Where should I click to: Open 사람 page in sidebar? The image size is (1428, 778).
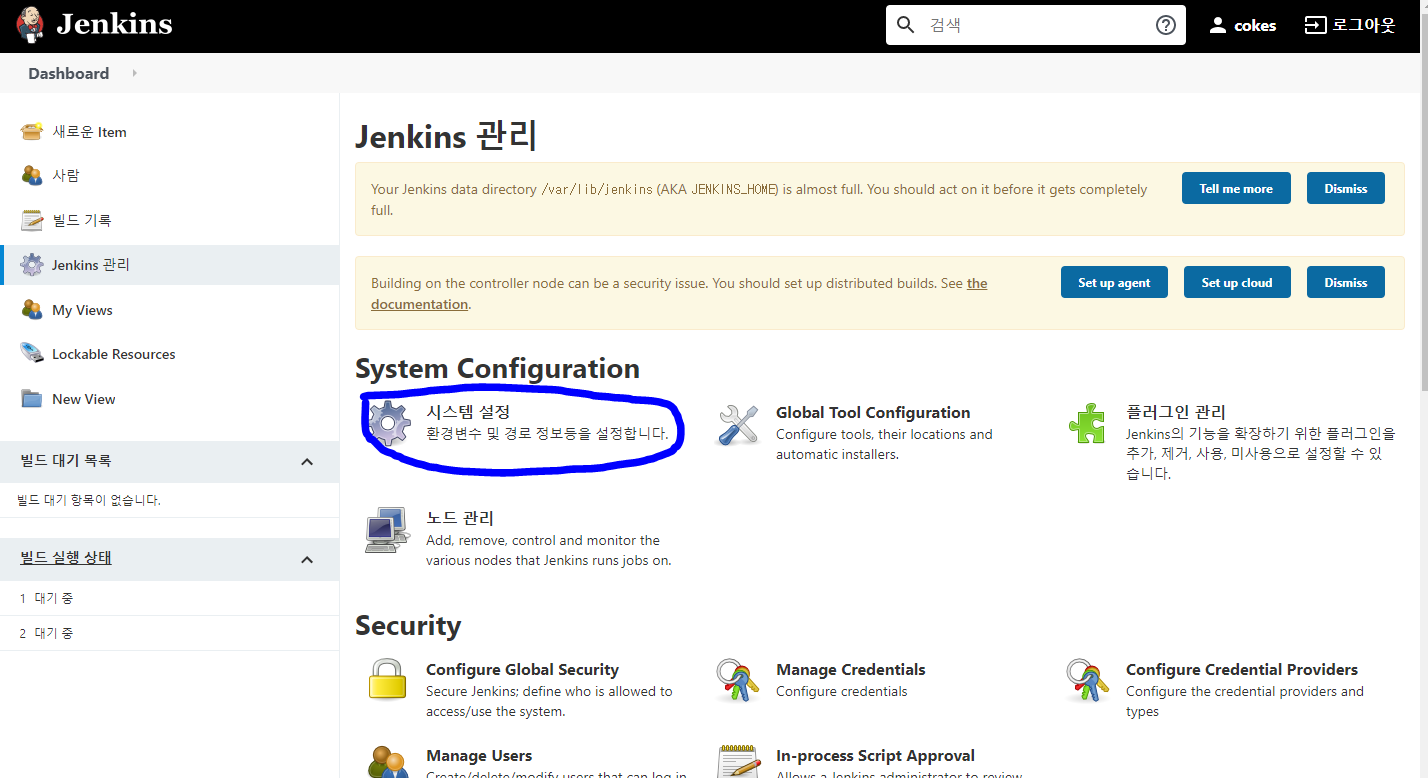66,175
